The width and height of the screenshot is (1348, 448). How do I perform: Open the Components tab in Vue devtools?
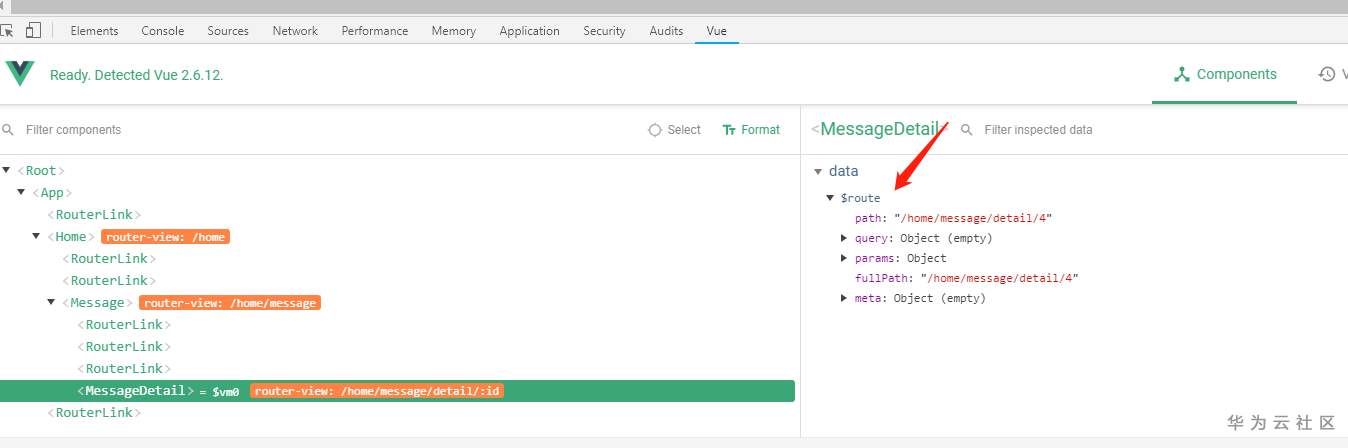(1224, 74)
